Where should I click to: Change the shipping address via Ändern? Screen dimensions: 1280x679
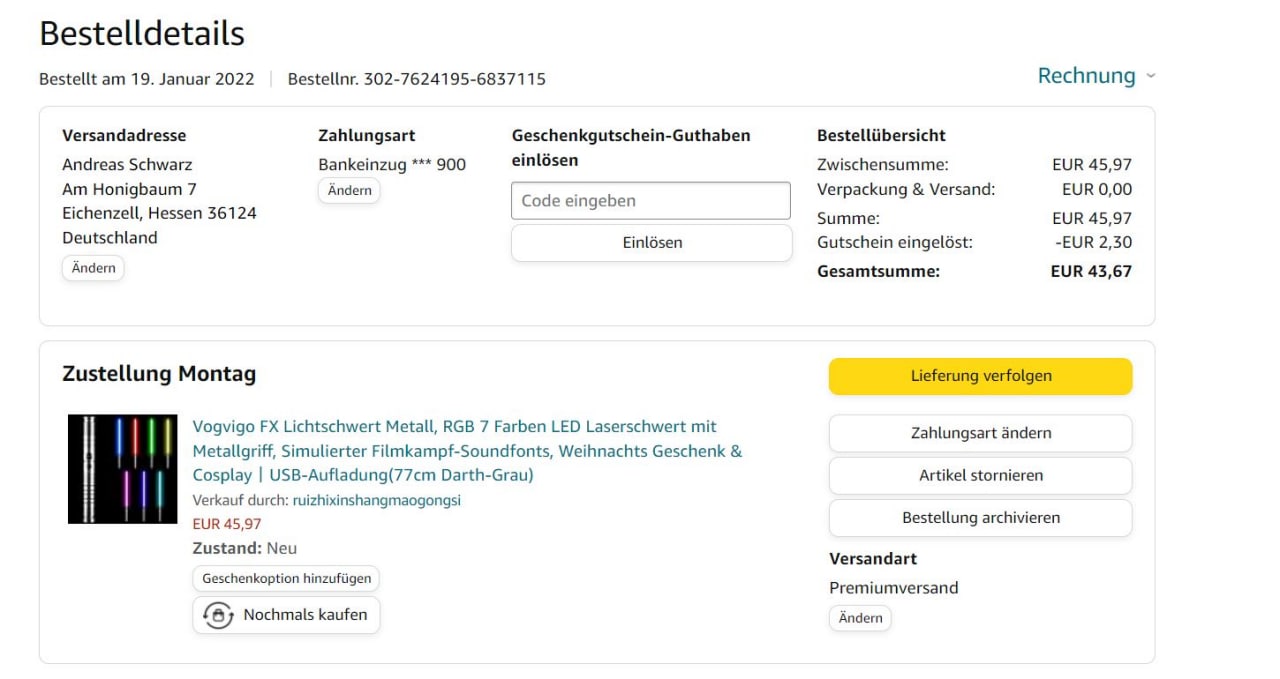[93, 268]
